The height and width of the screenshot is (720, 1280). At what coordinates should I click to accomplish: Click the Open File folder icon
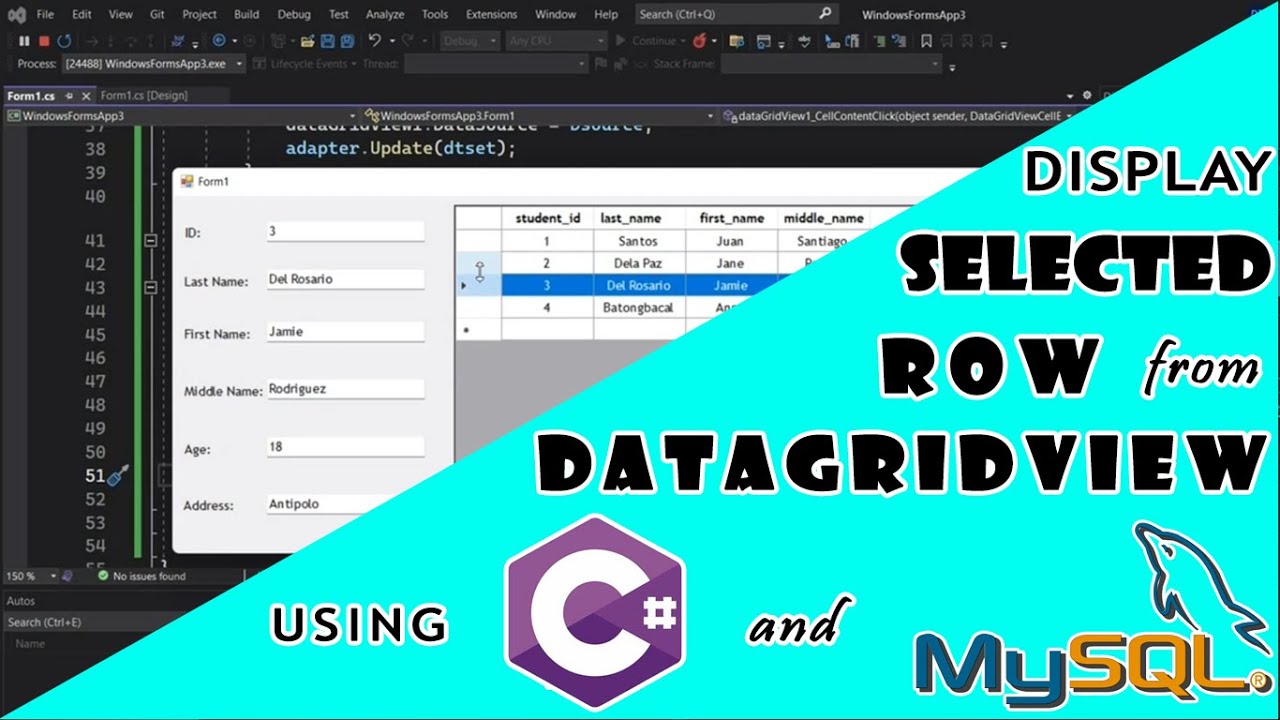point(308,41)
